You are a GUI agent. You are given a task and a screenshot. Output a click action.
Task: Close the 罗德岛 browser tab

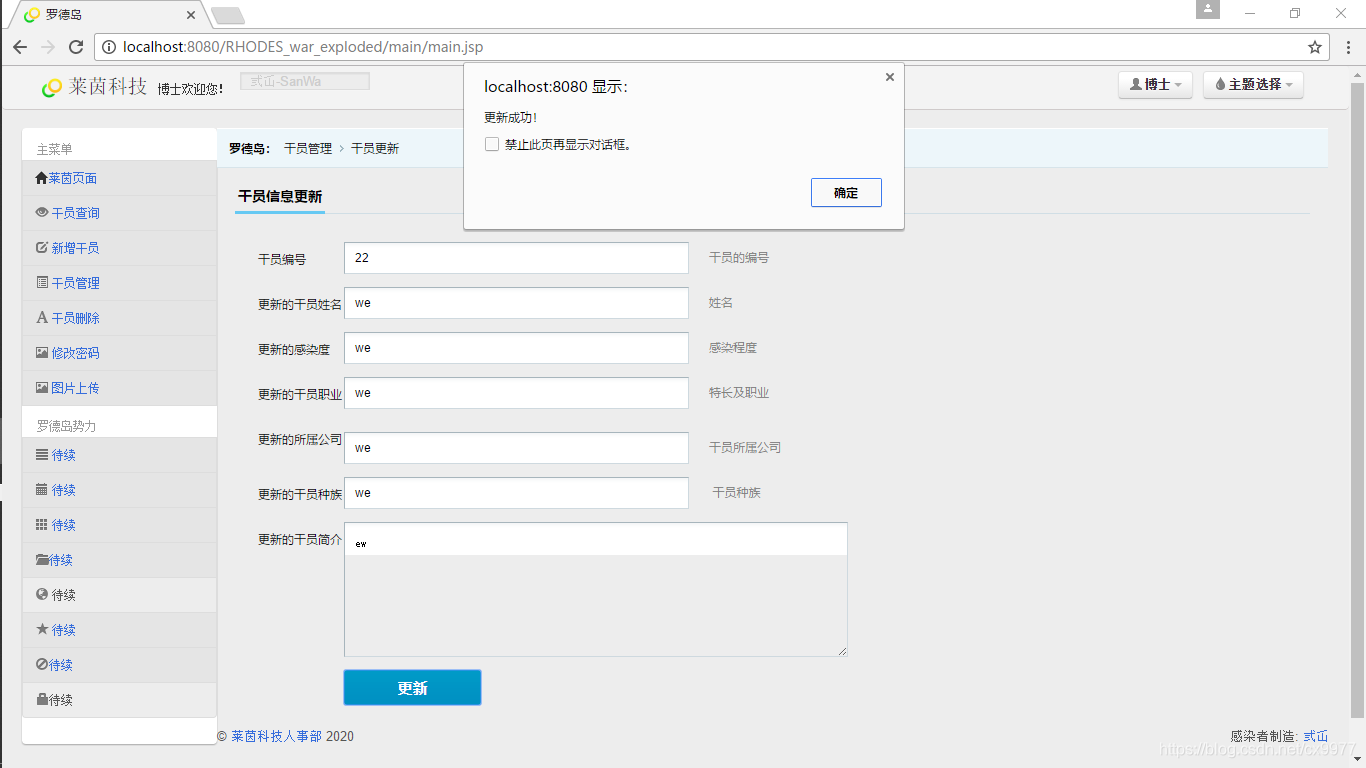(x=191, y=15)
